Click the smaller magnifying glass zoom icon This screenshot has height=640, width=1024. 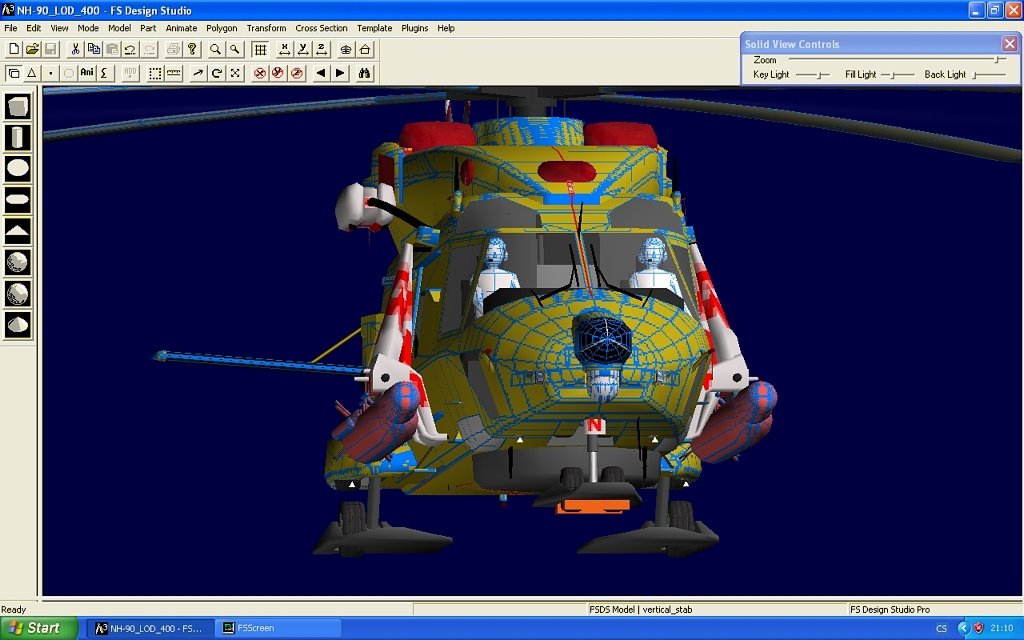pos(234,49)
